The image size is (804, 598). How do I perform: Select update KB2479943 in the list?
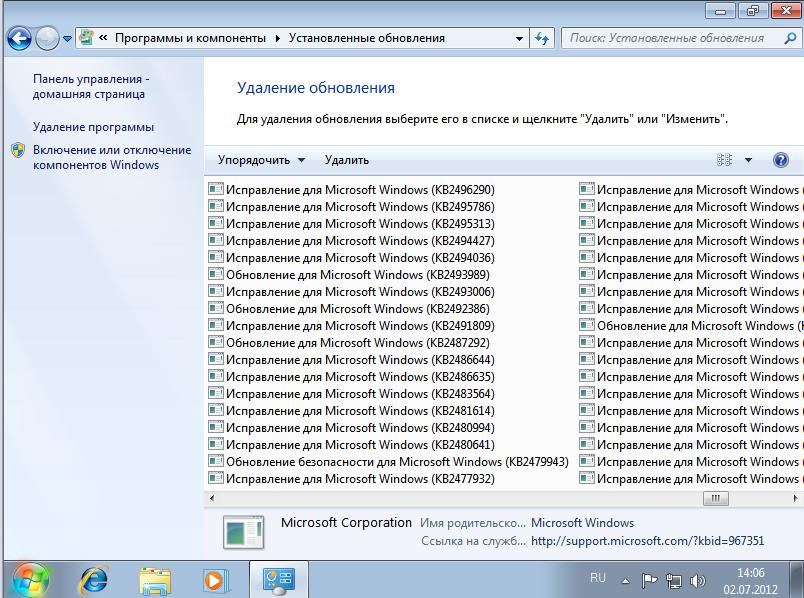click(x=397, y=462)
